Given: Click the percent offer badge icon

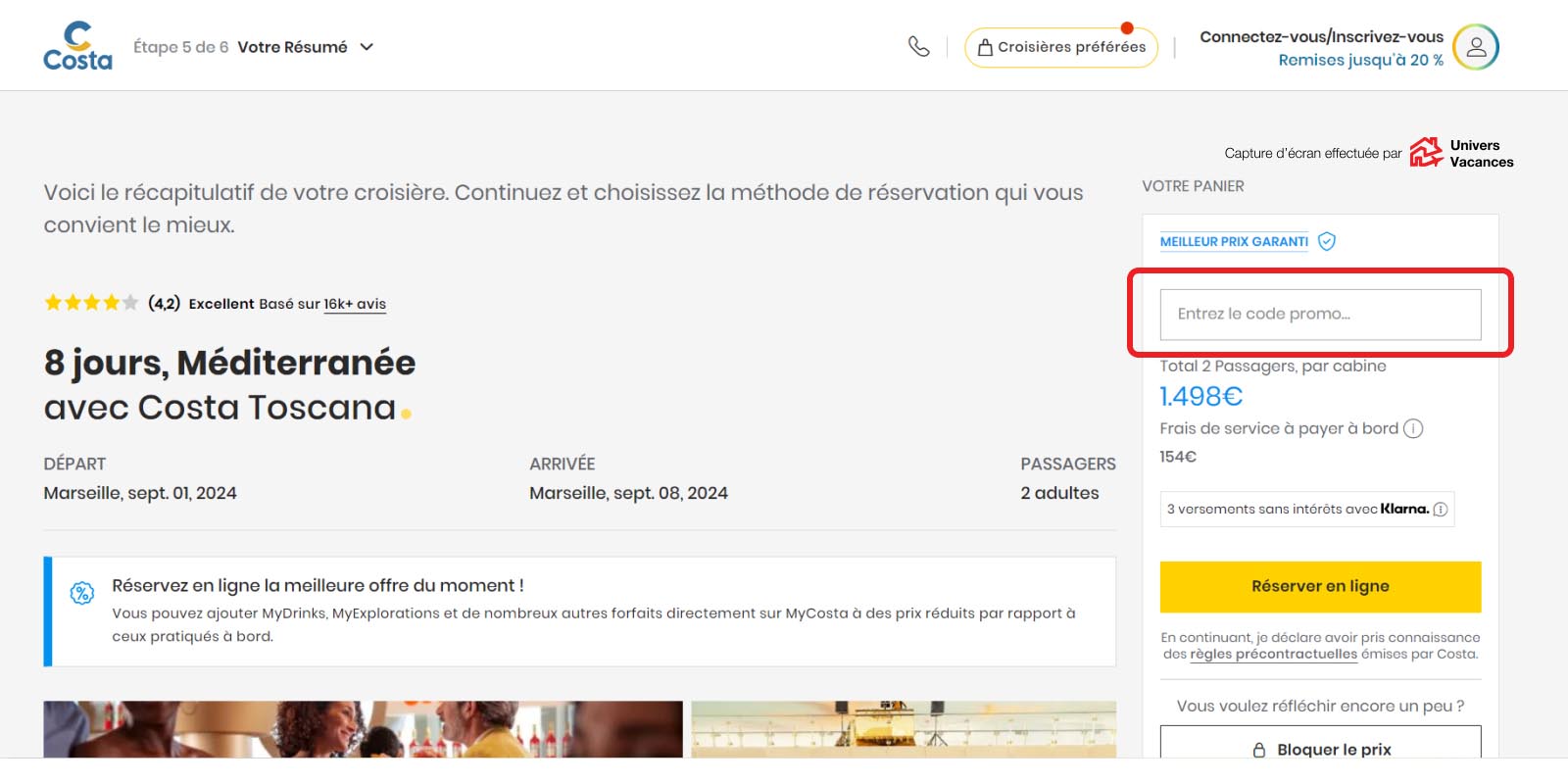Looking at the screenshot, I should pyautogui.click(x=82, y=593).
